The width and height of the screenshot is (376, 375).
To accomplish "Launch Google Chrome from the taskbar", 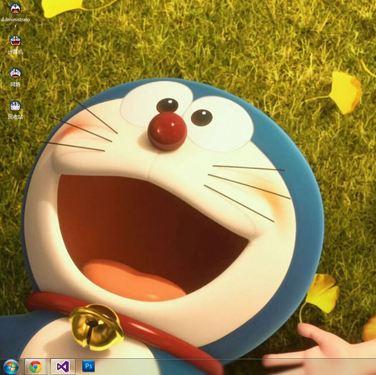I will pyautogui.click(x=35, y=367).
